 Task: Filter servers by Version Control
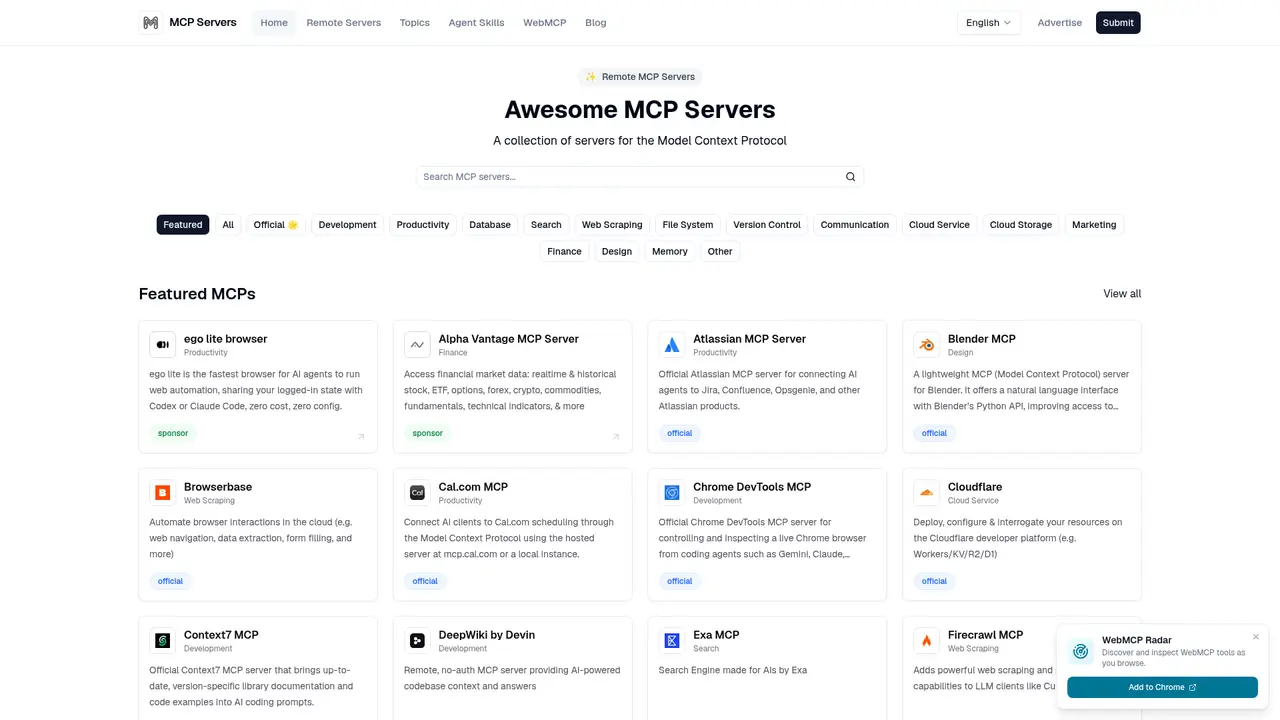pos(767,225)
